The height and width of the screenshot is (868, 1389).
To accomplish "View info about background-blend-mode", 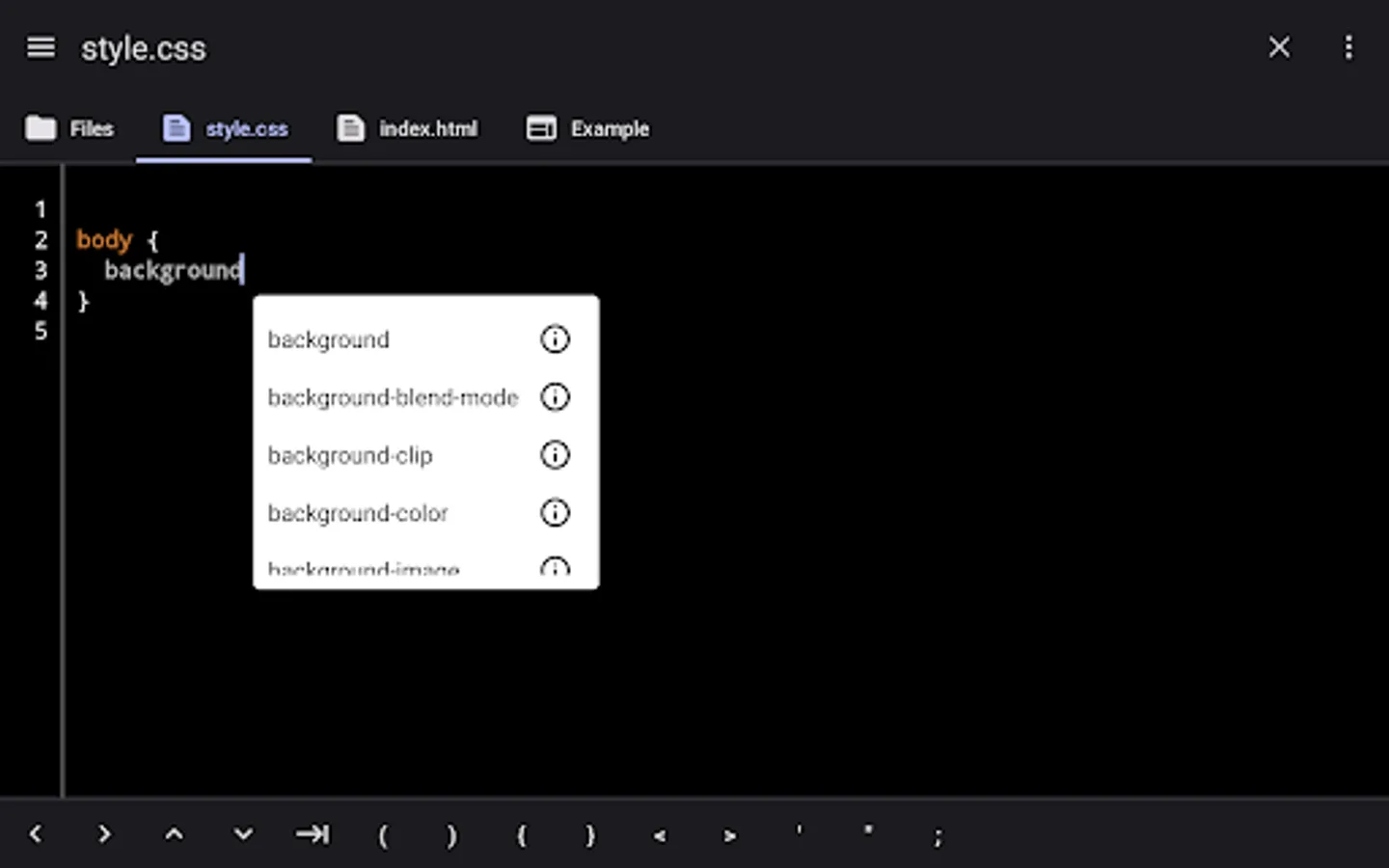I will 555,397.
